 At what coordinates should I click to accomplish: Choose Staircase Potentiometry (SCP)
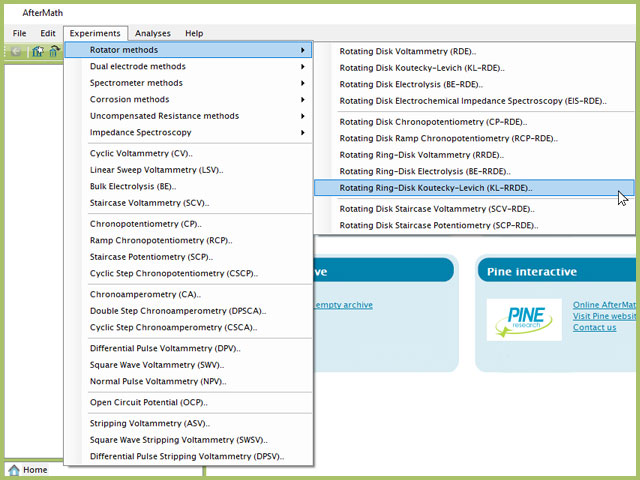point(189,257)
